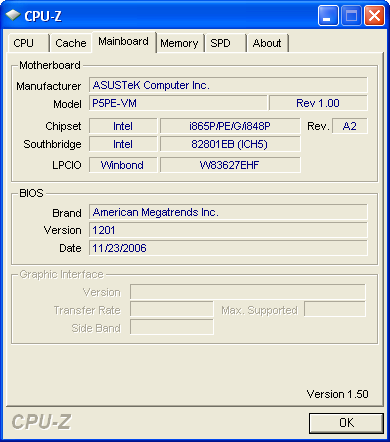Minimize the CPU-Z window
390x442 pixels.
click(328, 15)
